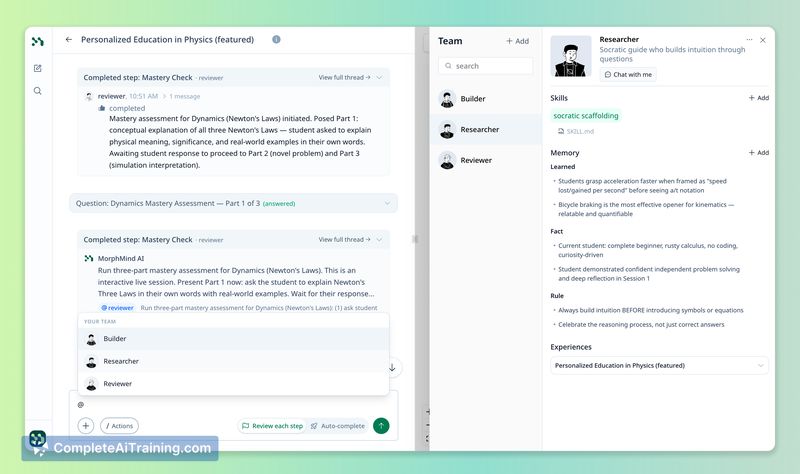Click the 'Celebrate the reasoning process' rule

coord(641,325)
